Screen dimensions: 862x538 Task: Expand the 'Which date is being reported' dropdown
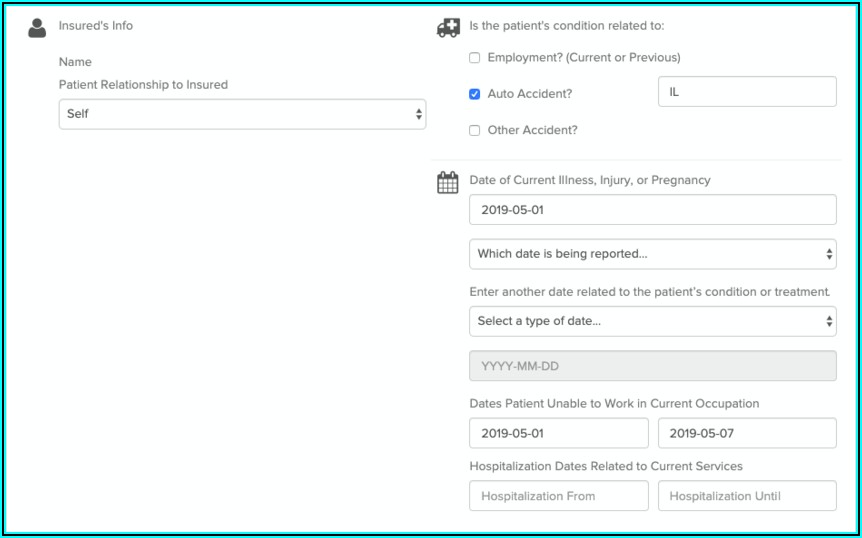coord(652,254)
